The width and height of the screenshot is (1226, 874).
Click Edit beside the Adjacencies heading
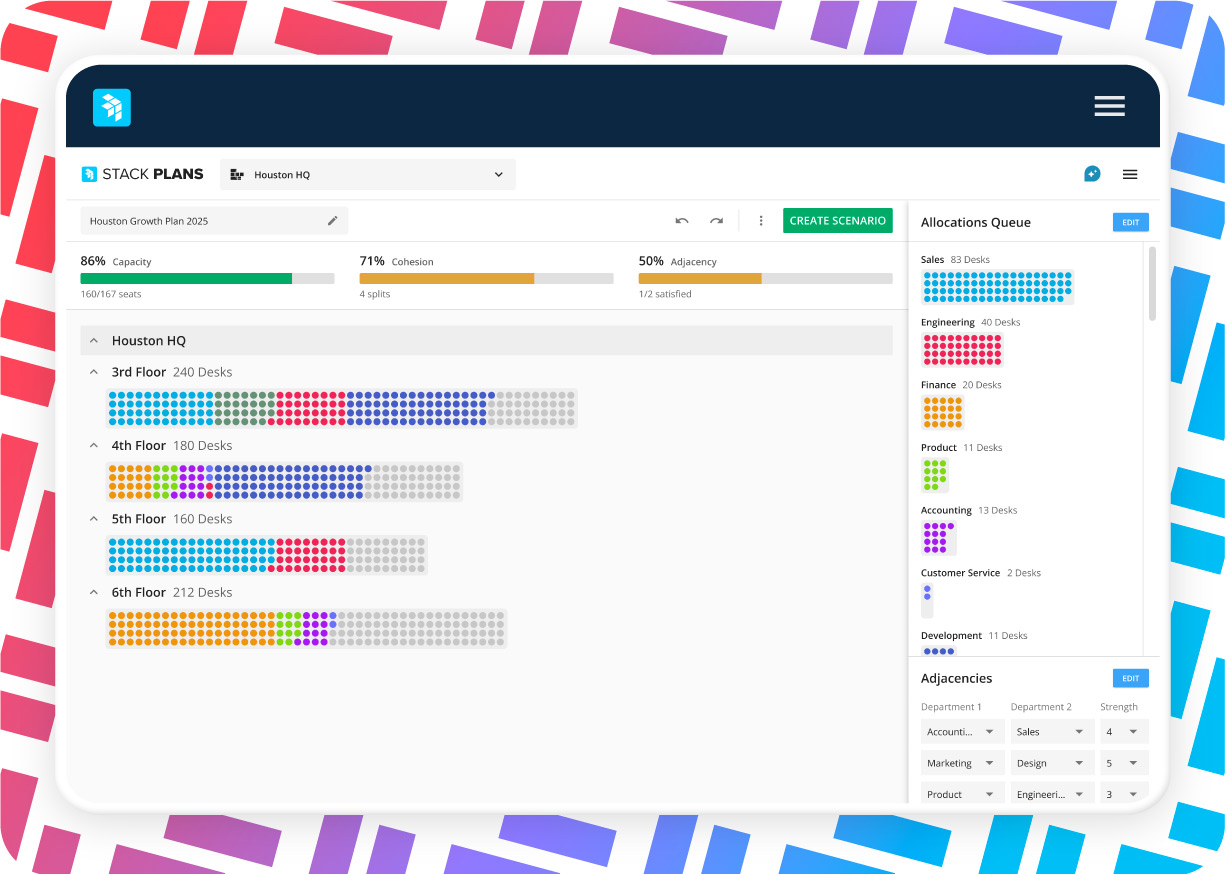[x=1130, y=678]
